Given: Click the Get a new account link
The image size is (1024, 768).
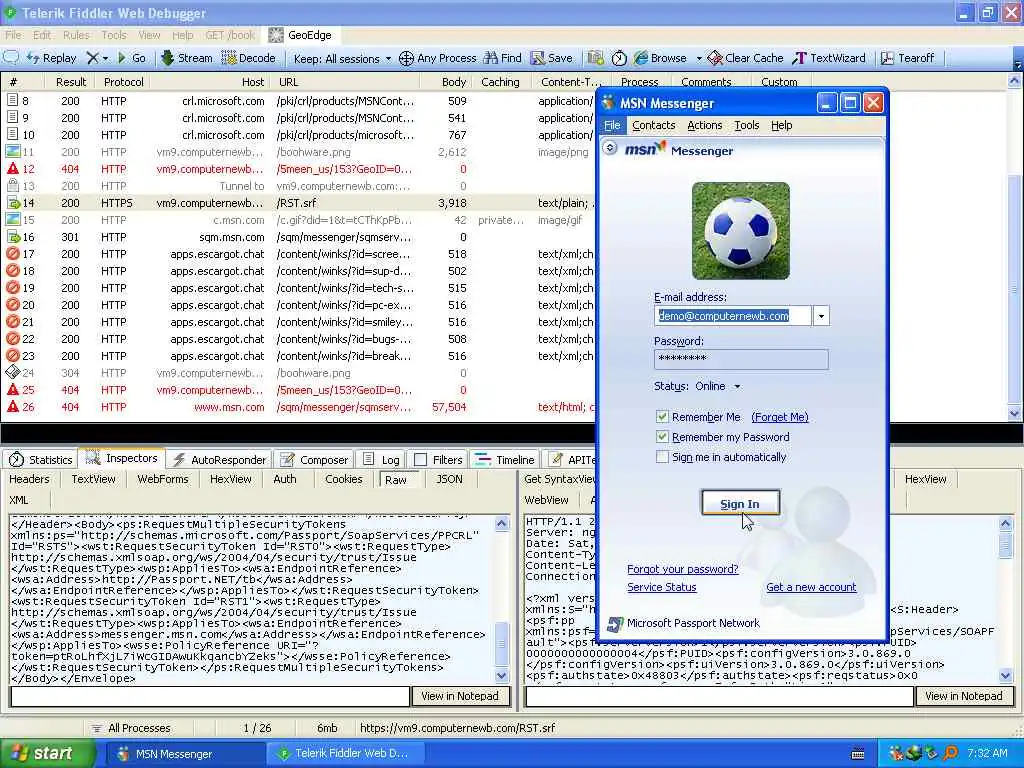Looking at the screenshot, I should tap(811, 587).
